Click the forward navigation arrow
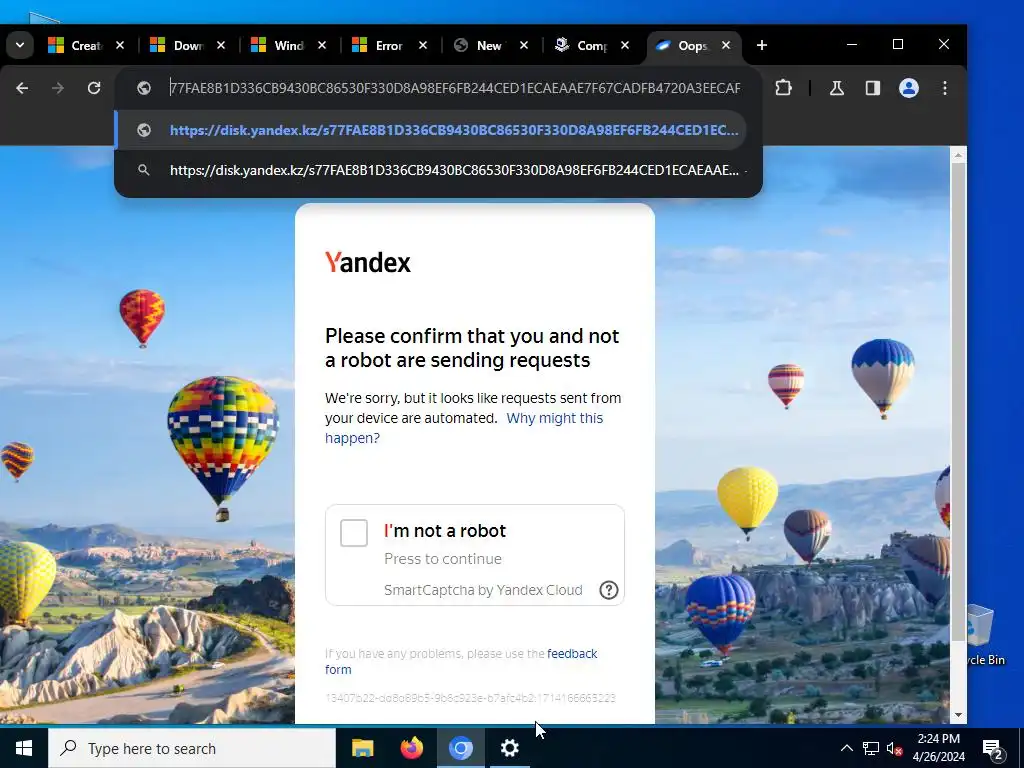 (x=58, y=88)
